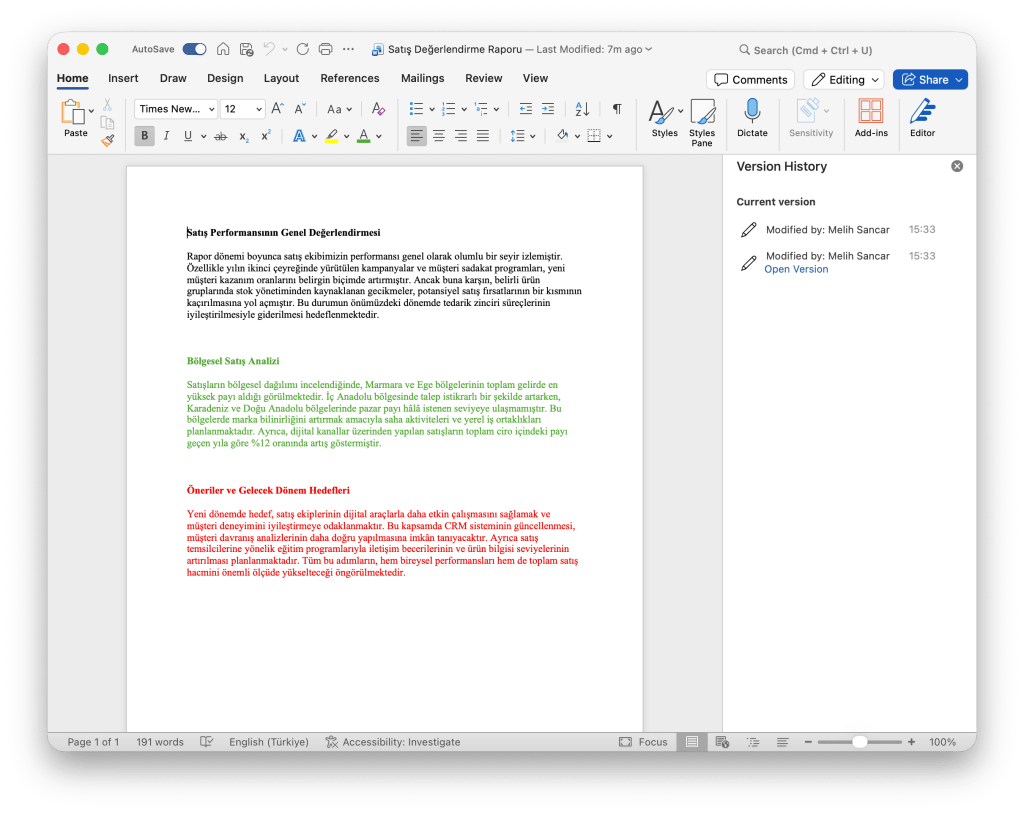1024x814 pixels.
Task: Open the Styles Pane
Action: click(x=702, y=122)
